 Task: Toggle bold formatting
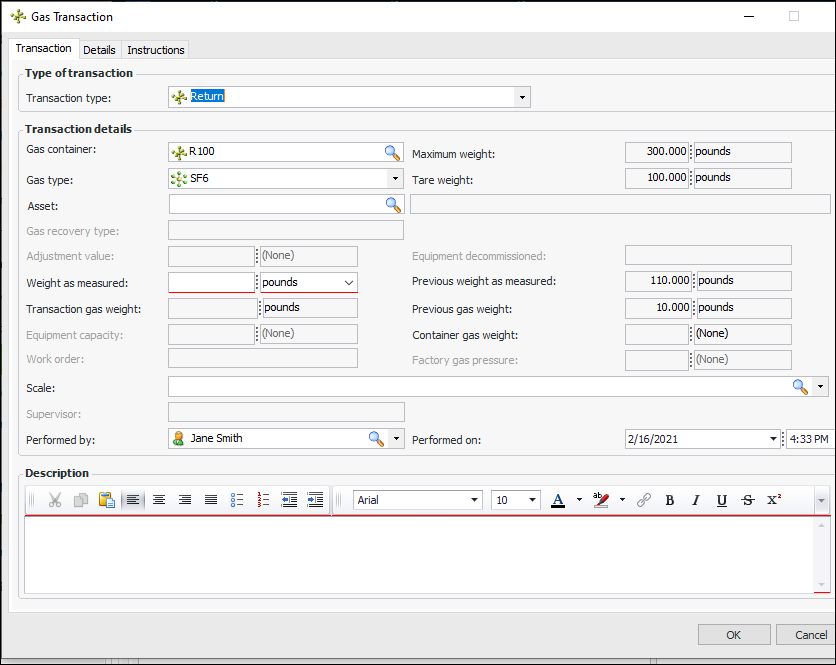(x=670, y=500)
